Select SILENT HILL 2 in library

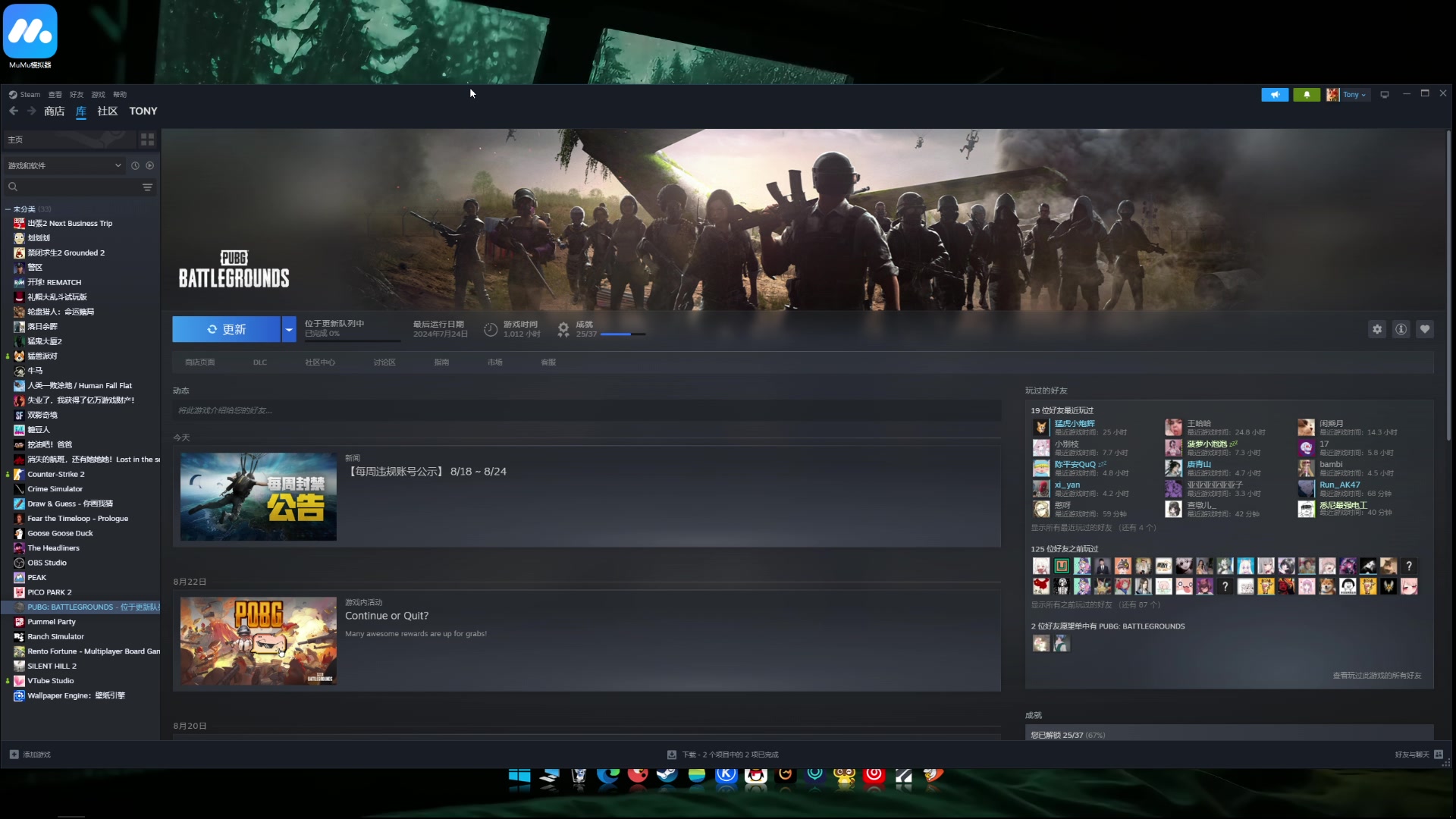[x=52, y=666]
